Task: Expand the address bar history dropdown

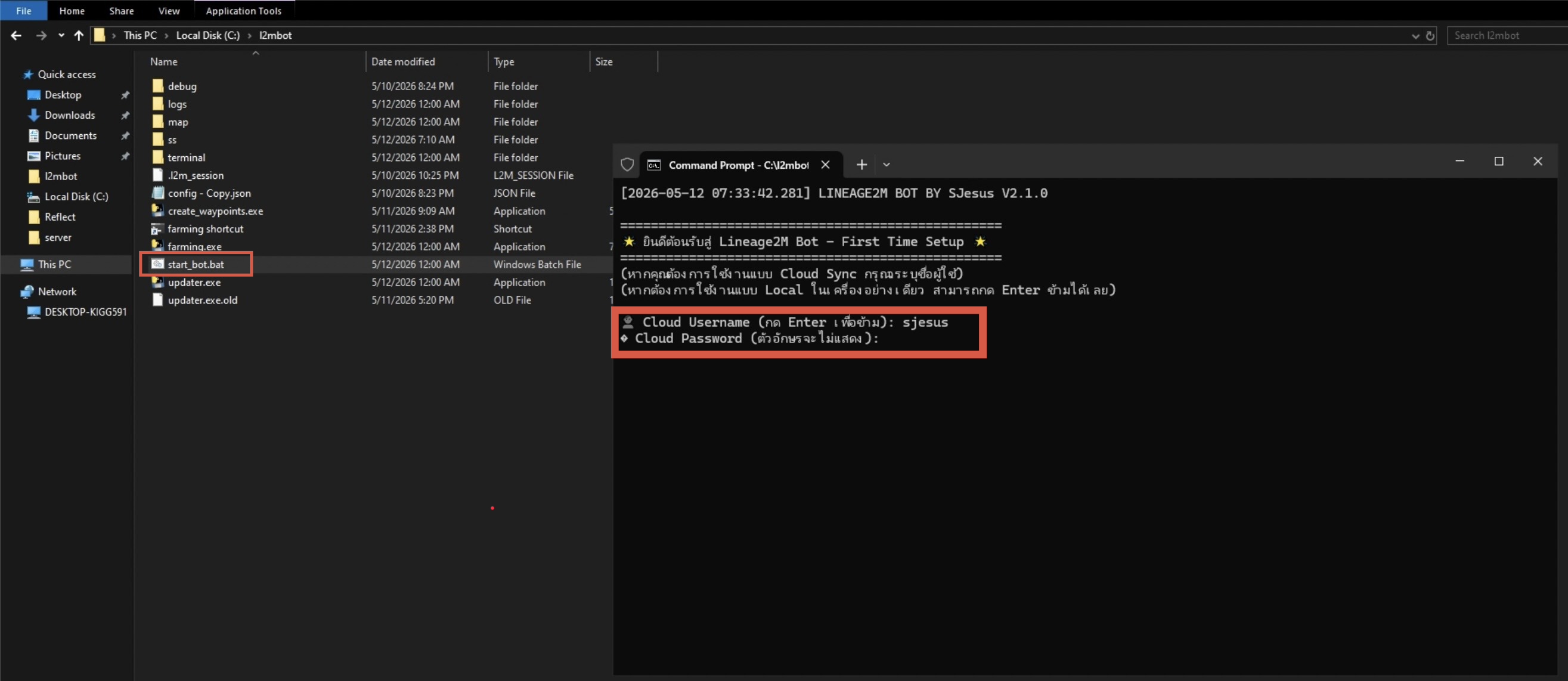Action: (1415, 36)
